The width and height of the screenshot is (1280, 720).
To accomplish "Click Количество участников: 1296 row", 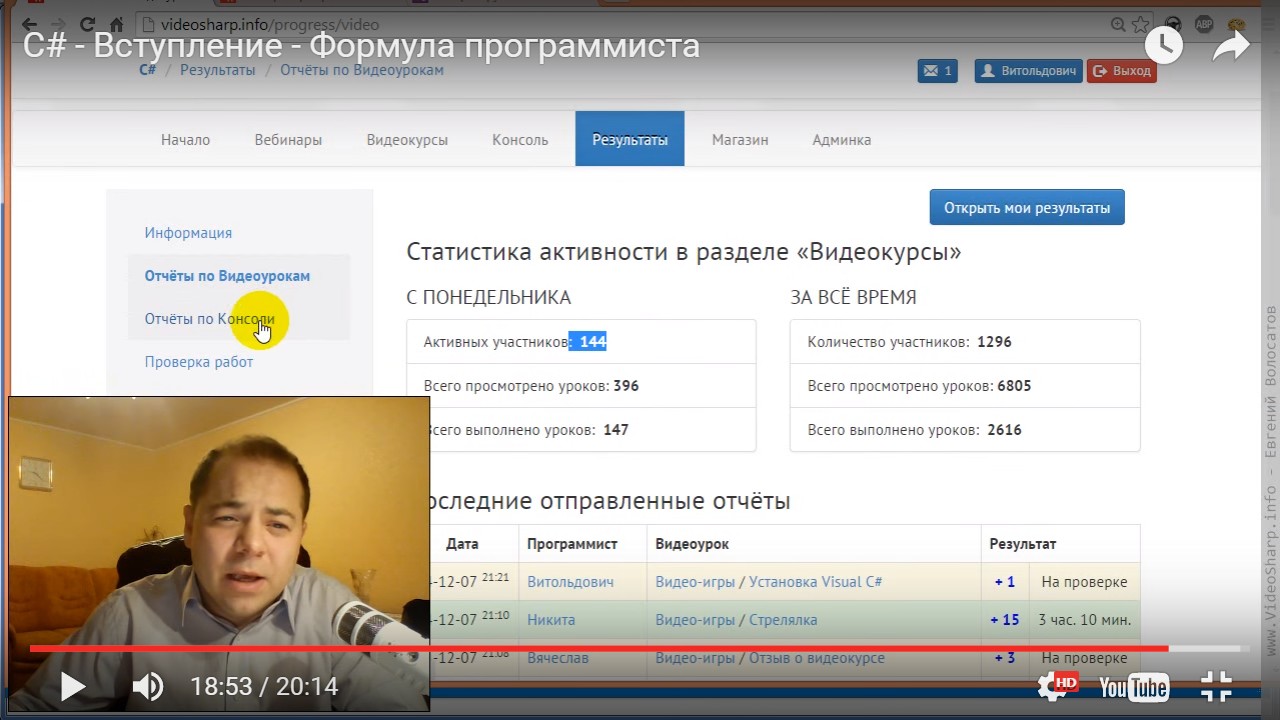I will (x=965, y=341).
